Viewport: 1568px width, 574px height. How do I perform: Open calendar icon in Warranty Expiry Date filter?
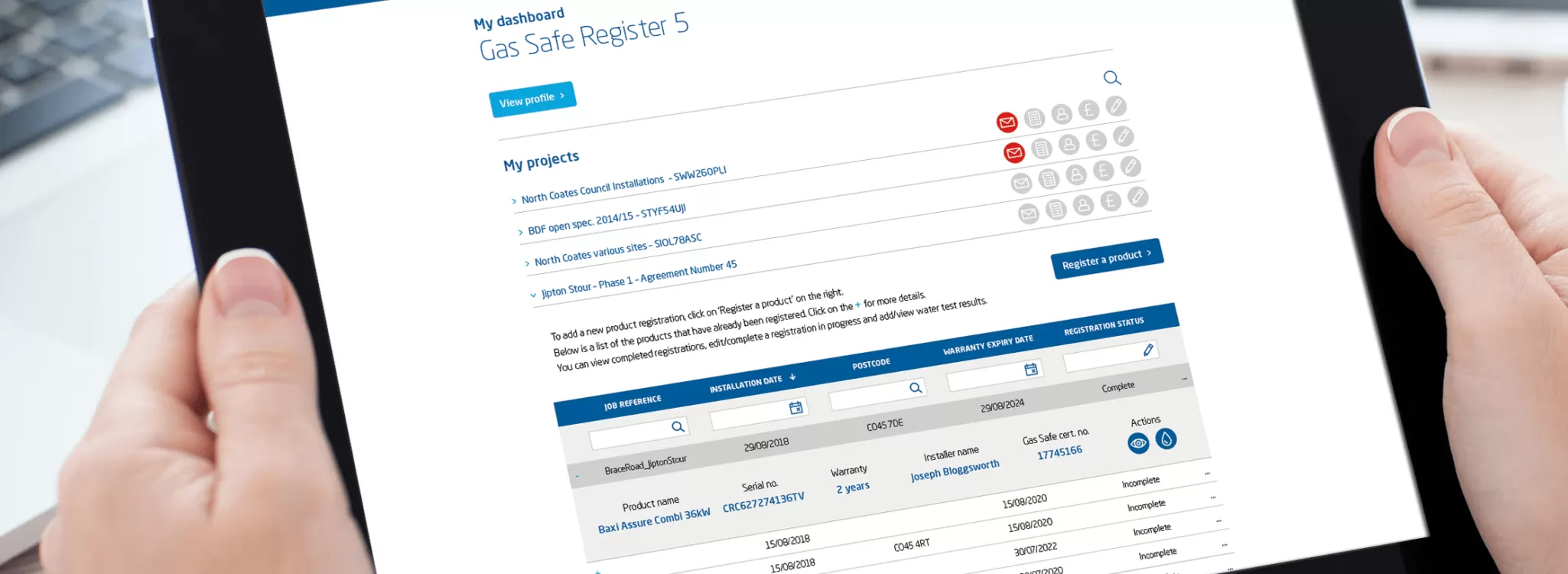1031,369
